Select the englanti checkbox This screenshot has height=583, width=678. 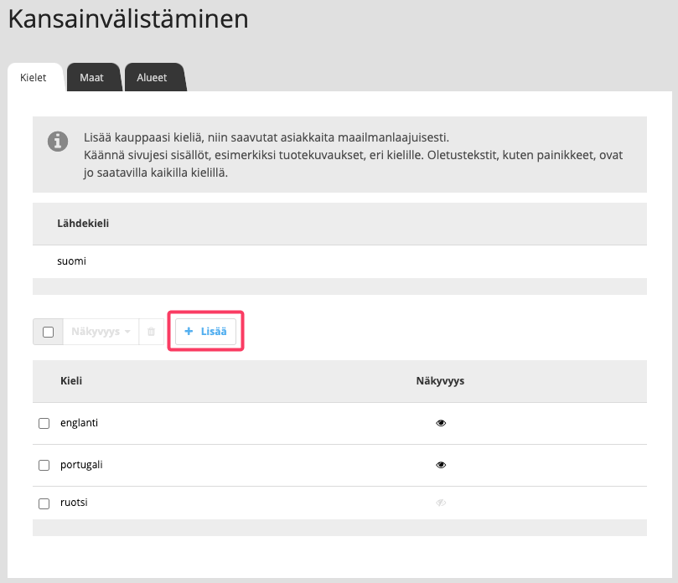click(44, 423)
